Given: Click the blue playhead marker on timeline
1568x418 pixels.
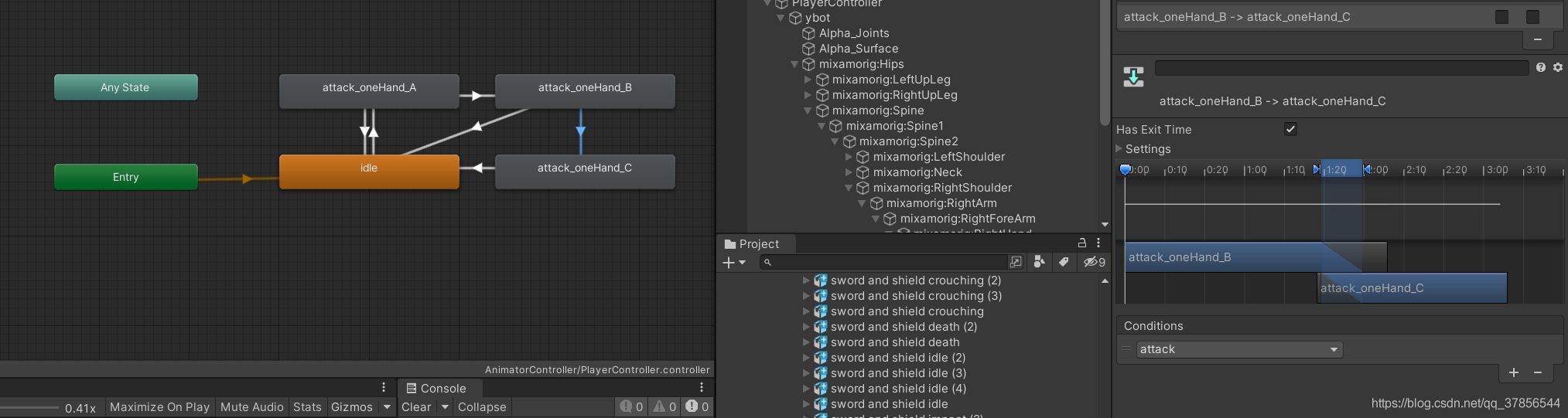Looking at the screenshot, I should (x=1126, y=169).
